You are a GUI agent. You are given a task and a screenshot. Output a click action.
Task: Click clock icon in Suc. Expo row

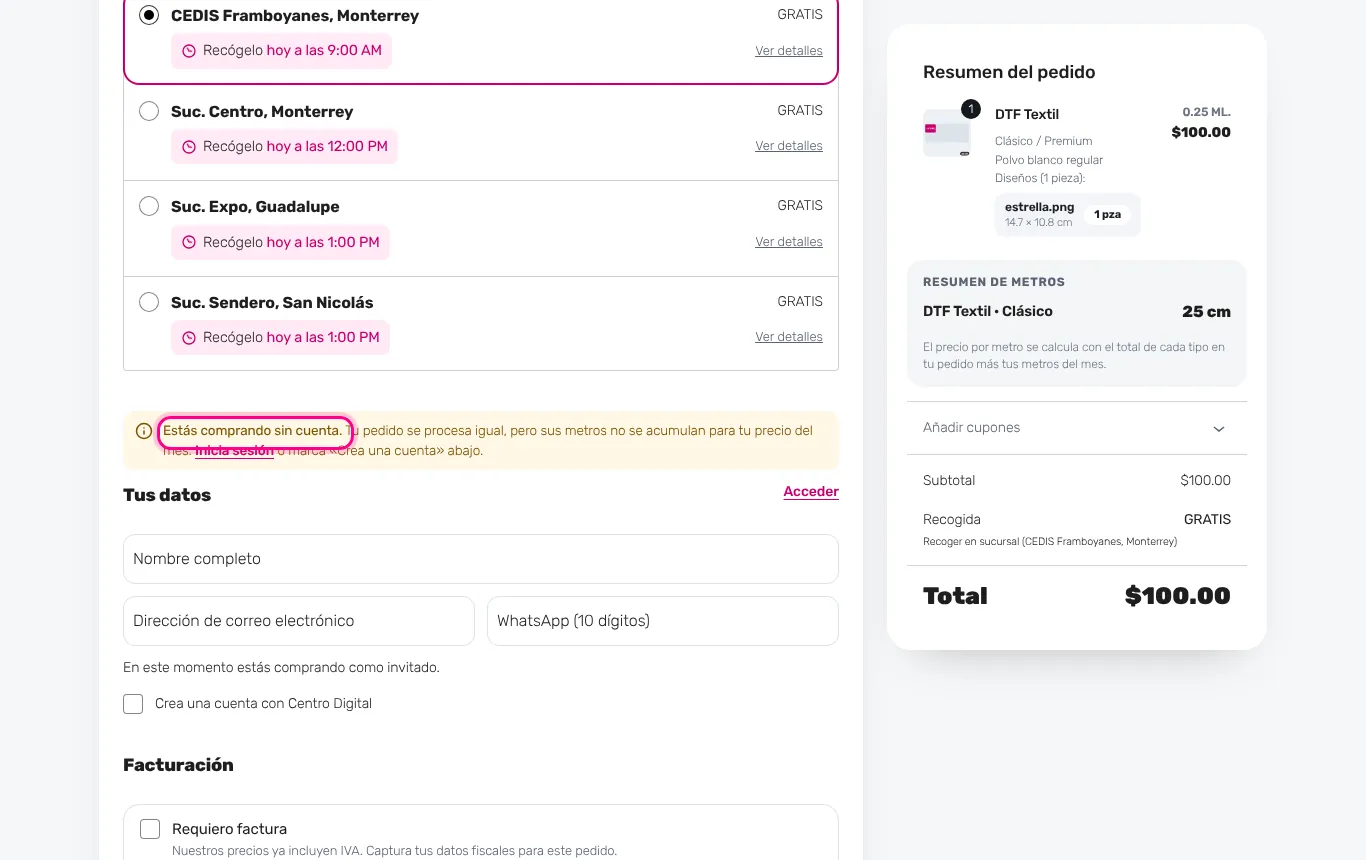[x=189, y=243]
